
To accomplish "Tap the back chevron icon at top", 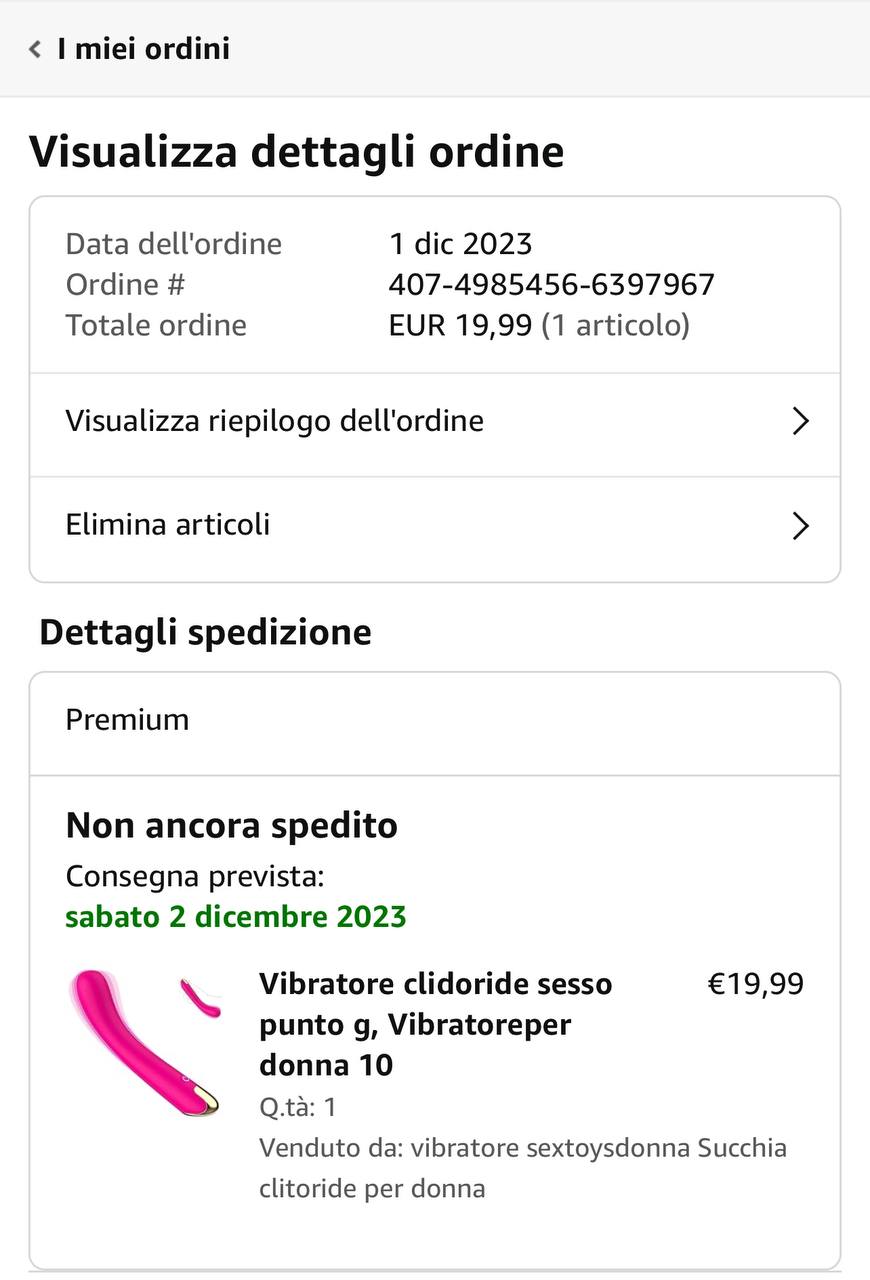I will coord(36,49).
